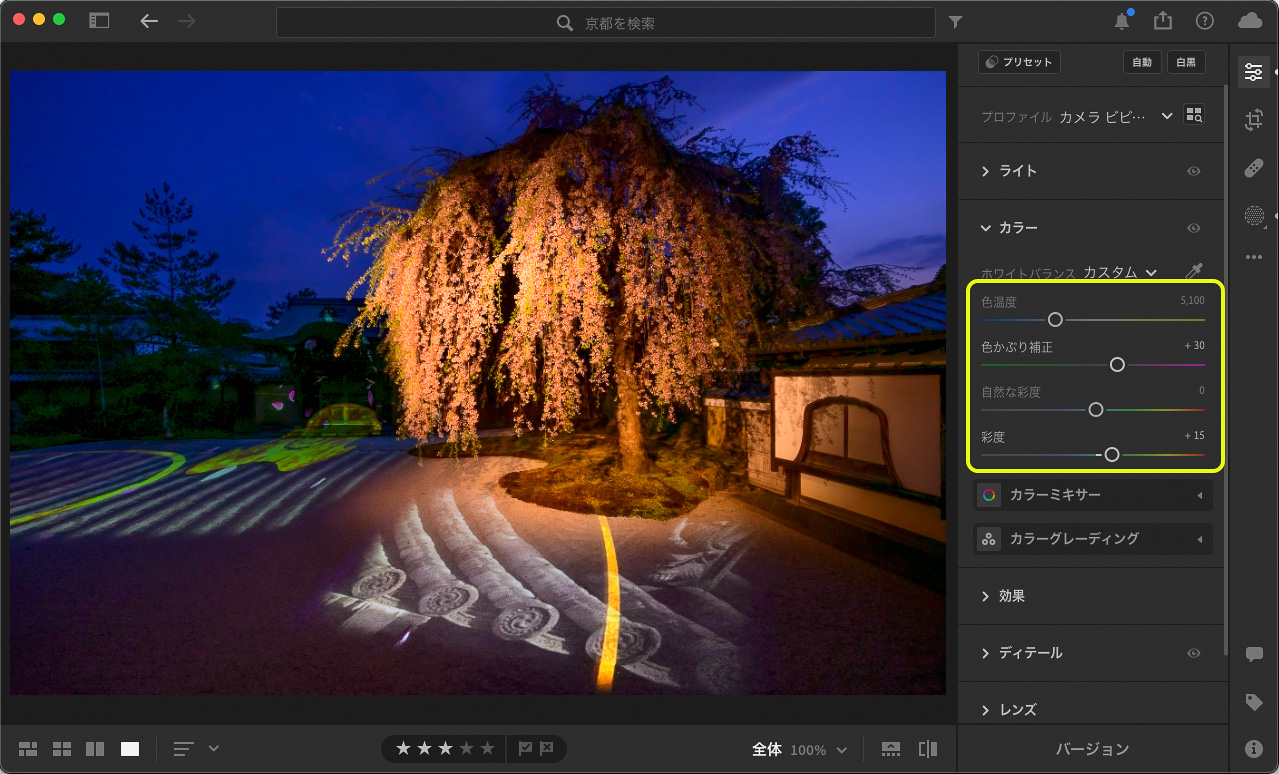Click the cherry tree photo preview
1279x774 pixels.
coord(478,383)
